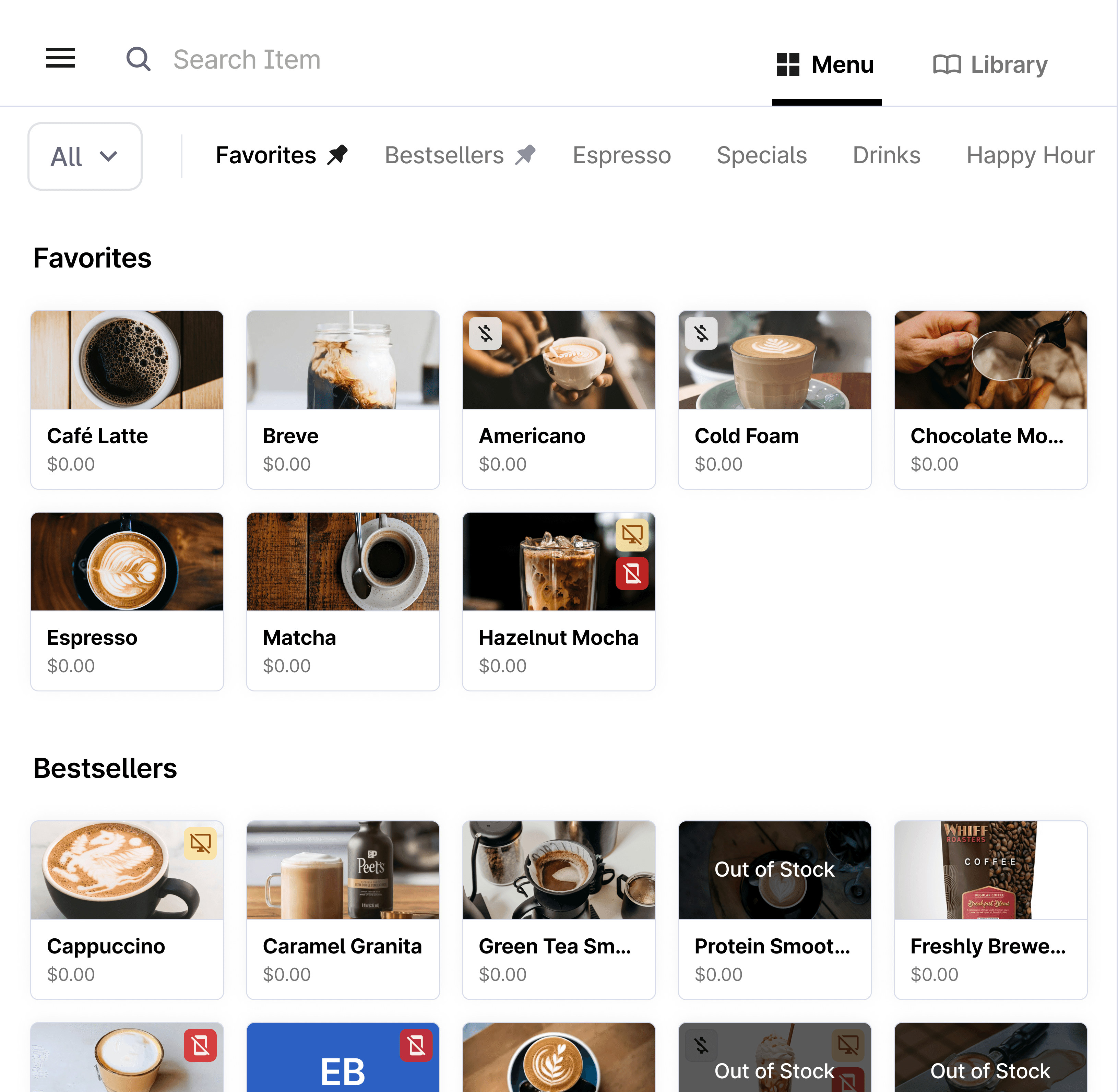The width and height of the screenshot is (1118, 1092).
Task: Unpin the Favorites category pin
Action: [338, 155]
